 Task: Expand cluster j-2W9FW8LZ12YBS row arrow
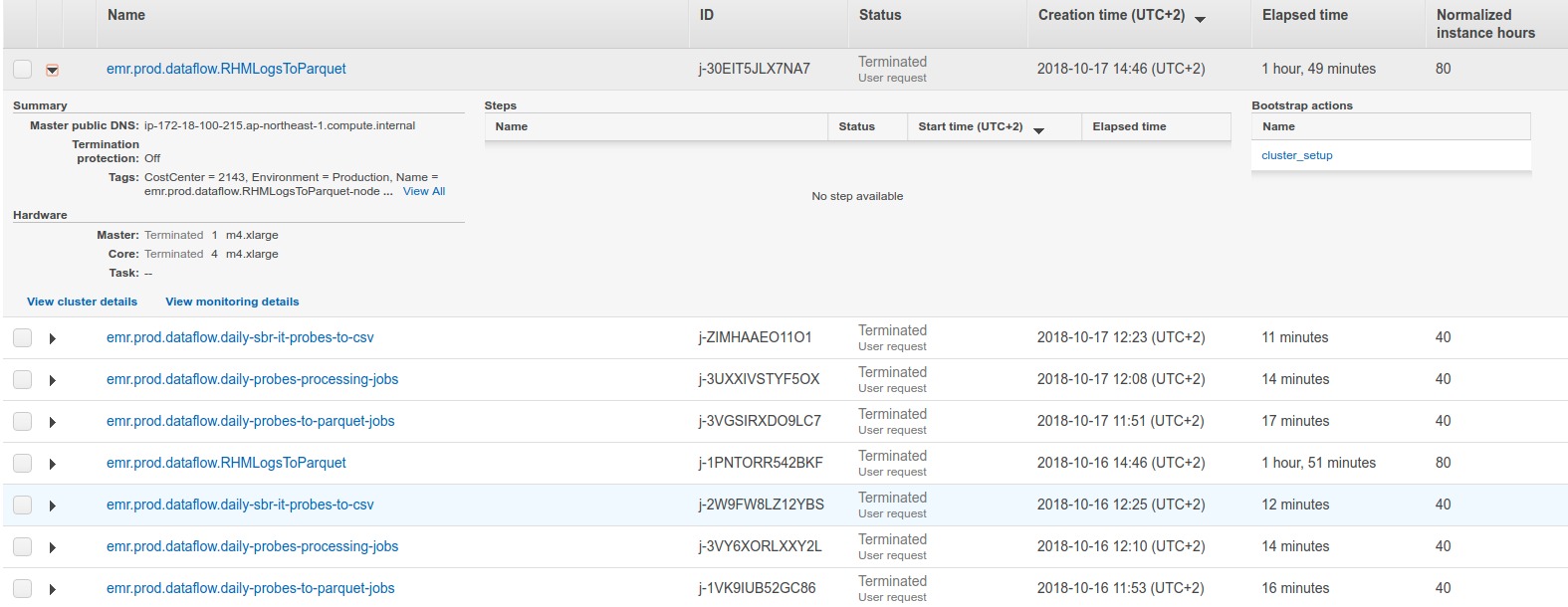click(x=53, y=506)
